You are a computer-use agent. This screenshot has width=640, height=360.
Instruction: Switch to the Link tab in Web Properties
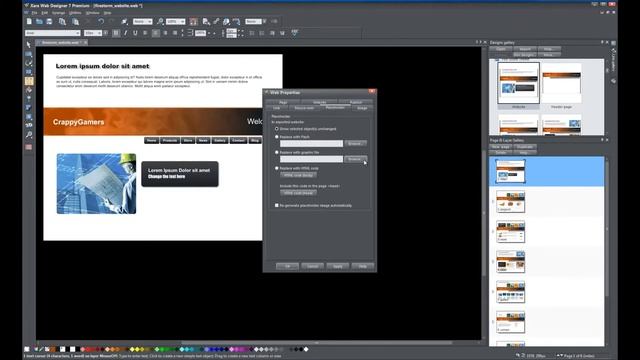(276, 108)
